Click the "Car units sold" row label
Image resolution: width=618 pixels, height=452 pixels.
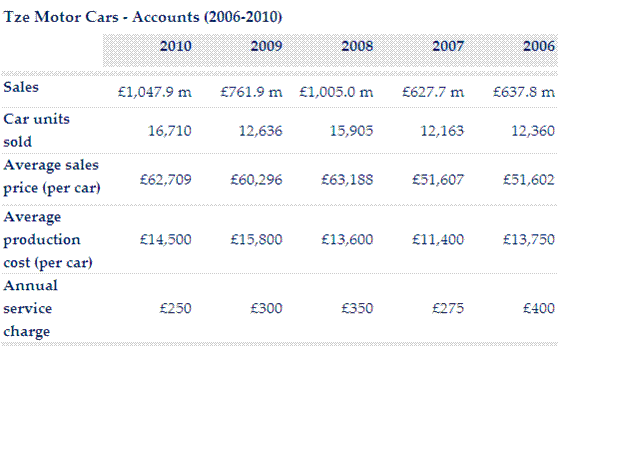pos(36,130)
